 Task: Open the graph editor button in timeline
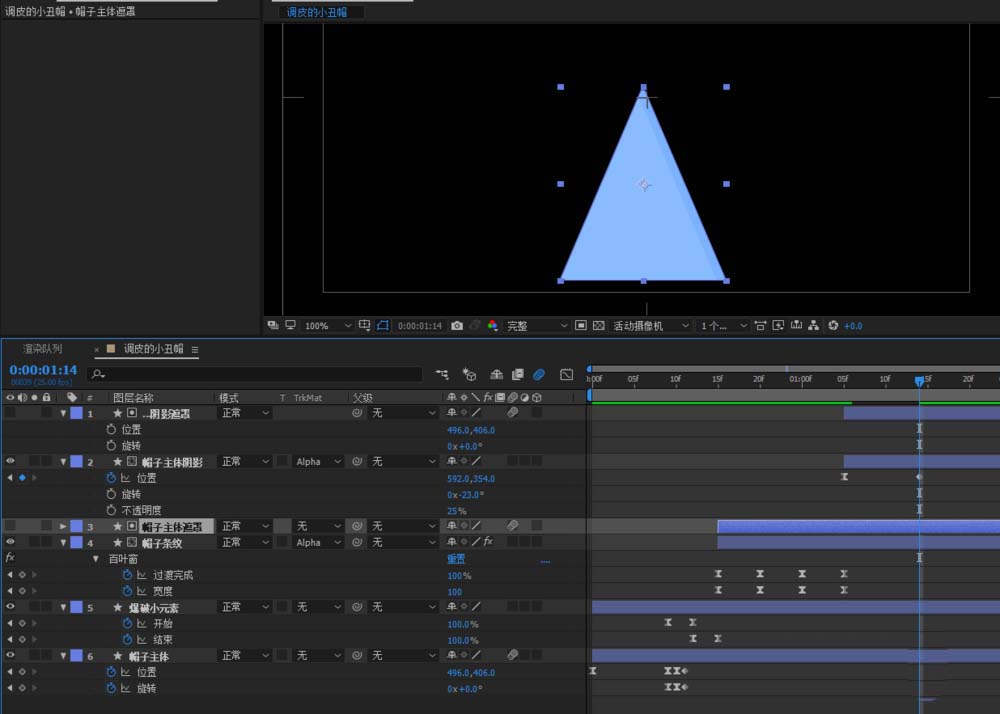point(567,374)
